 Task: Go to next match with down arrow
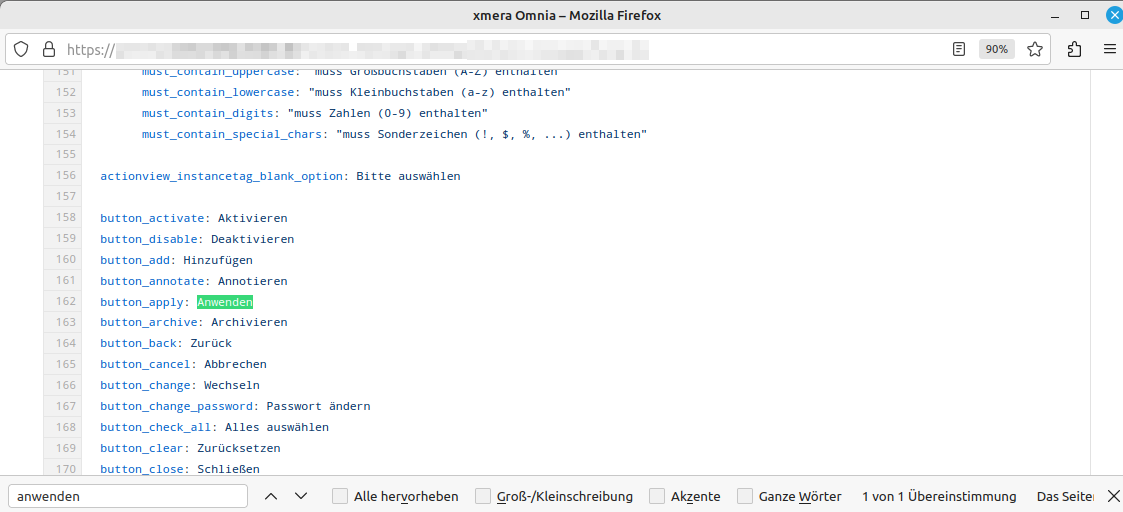point(300,496)
